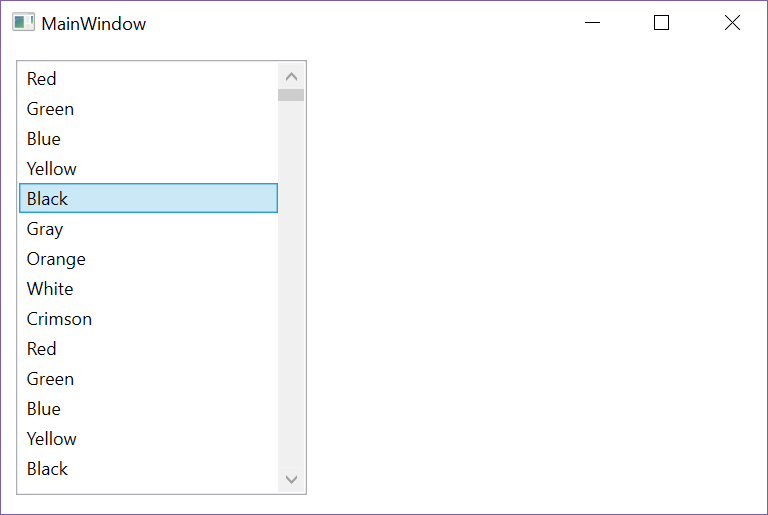Image resolution: width=768 pixels, height=515 pixels.
Task: Maximize the MainWindow window
Action: pos(661,23)
